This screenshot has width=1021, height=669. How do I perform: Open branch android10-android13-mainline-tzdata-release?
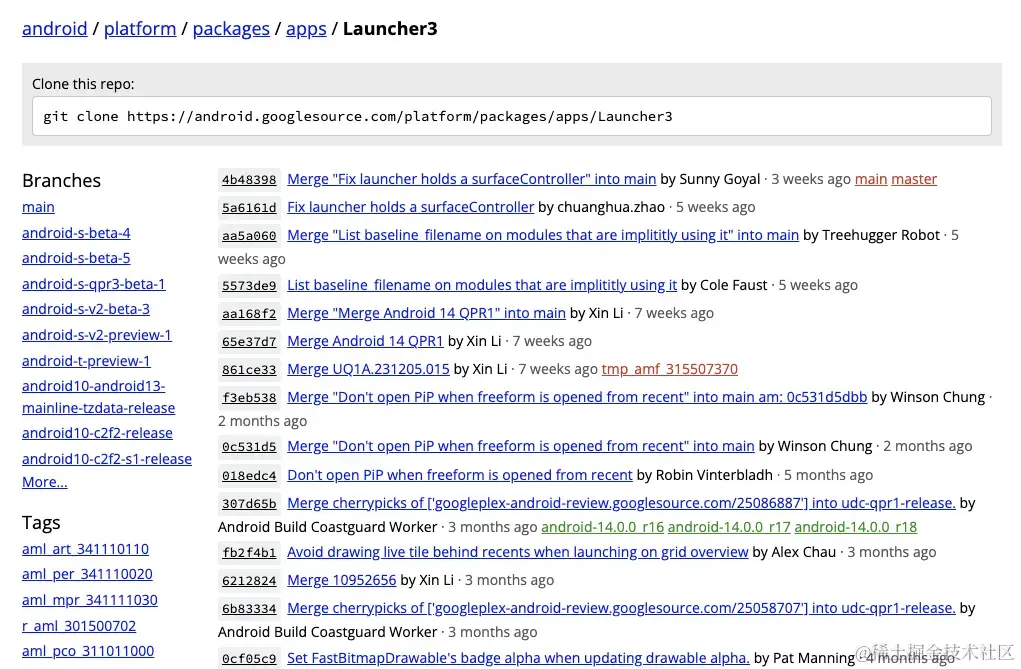pyautogui.click(x=98, y=397)
